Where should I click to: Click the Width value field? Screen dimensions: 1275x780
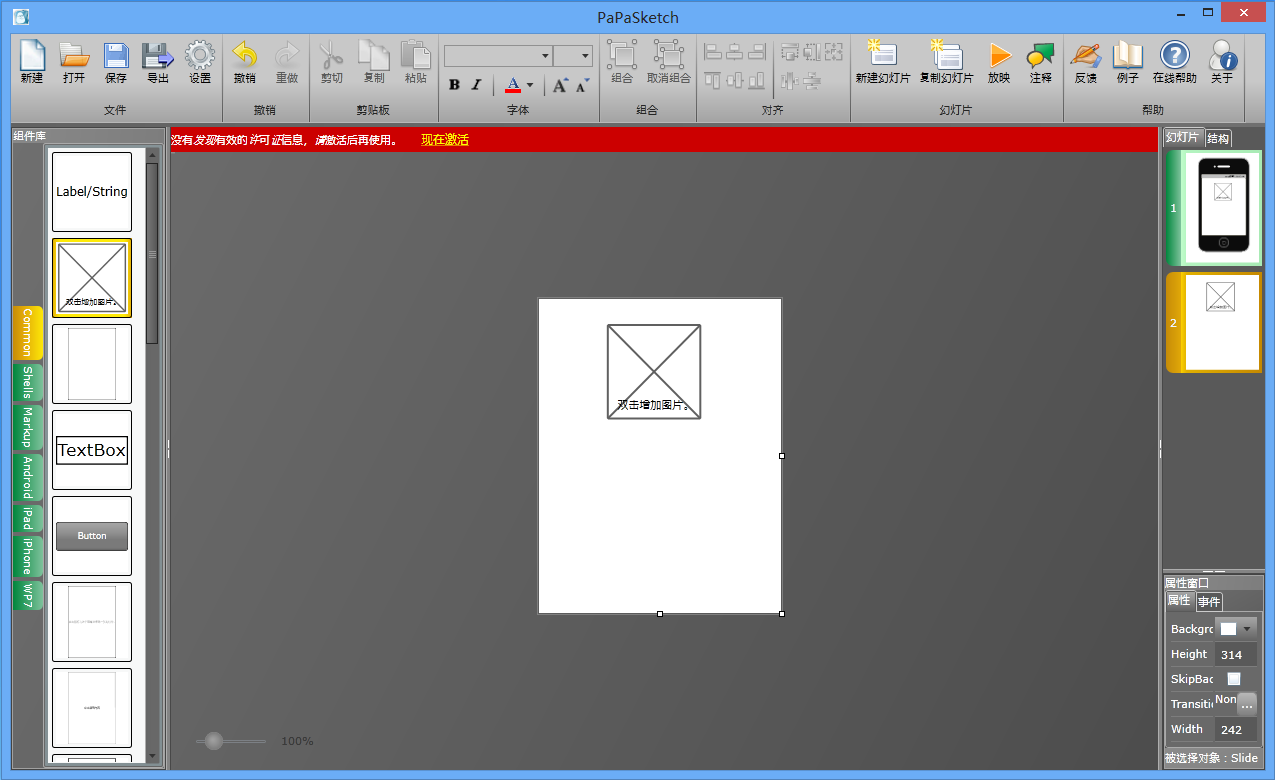tap(1236, 729)
